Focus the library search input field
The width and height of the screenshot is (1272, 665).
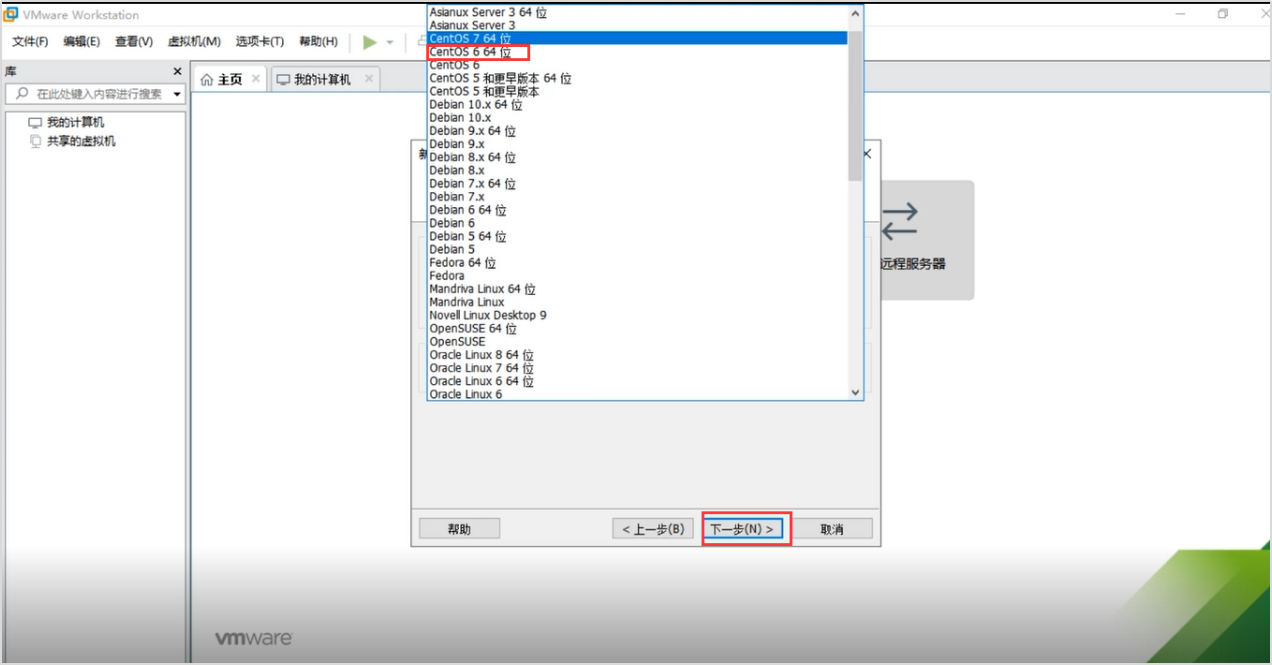98,94
